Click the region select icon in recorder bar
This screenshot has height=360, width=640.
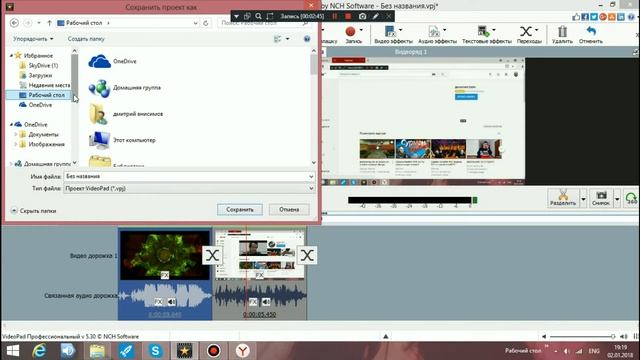(x=270, y=16)
